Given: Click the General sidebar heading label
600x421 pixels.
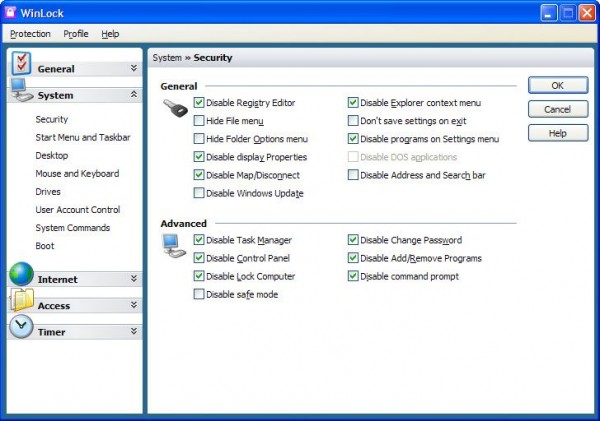Looking at the screenshot, I should coord(56,69).
